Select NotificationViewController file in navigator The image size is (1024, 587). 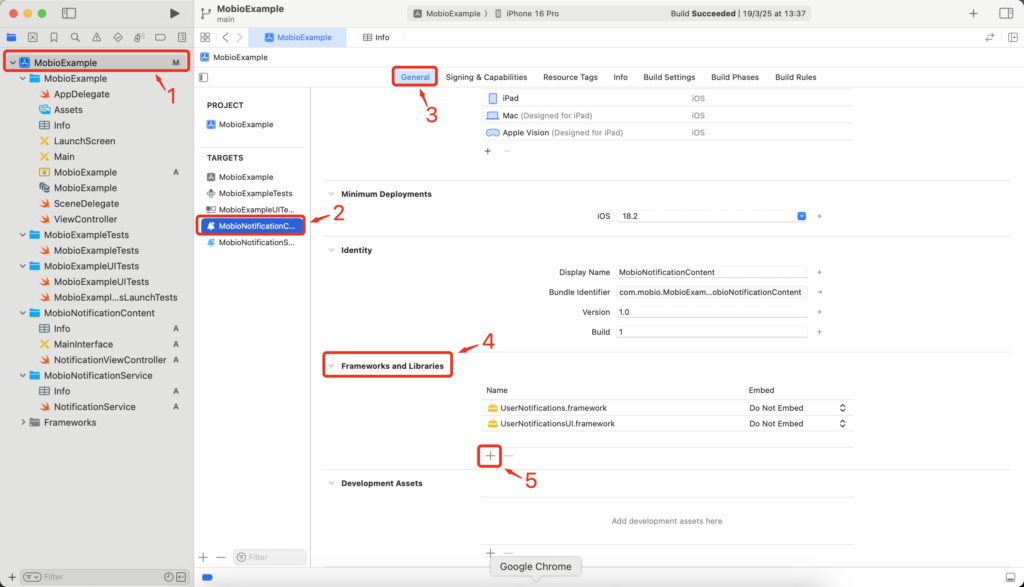pyautogui.click(x=110, y=360)
